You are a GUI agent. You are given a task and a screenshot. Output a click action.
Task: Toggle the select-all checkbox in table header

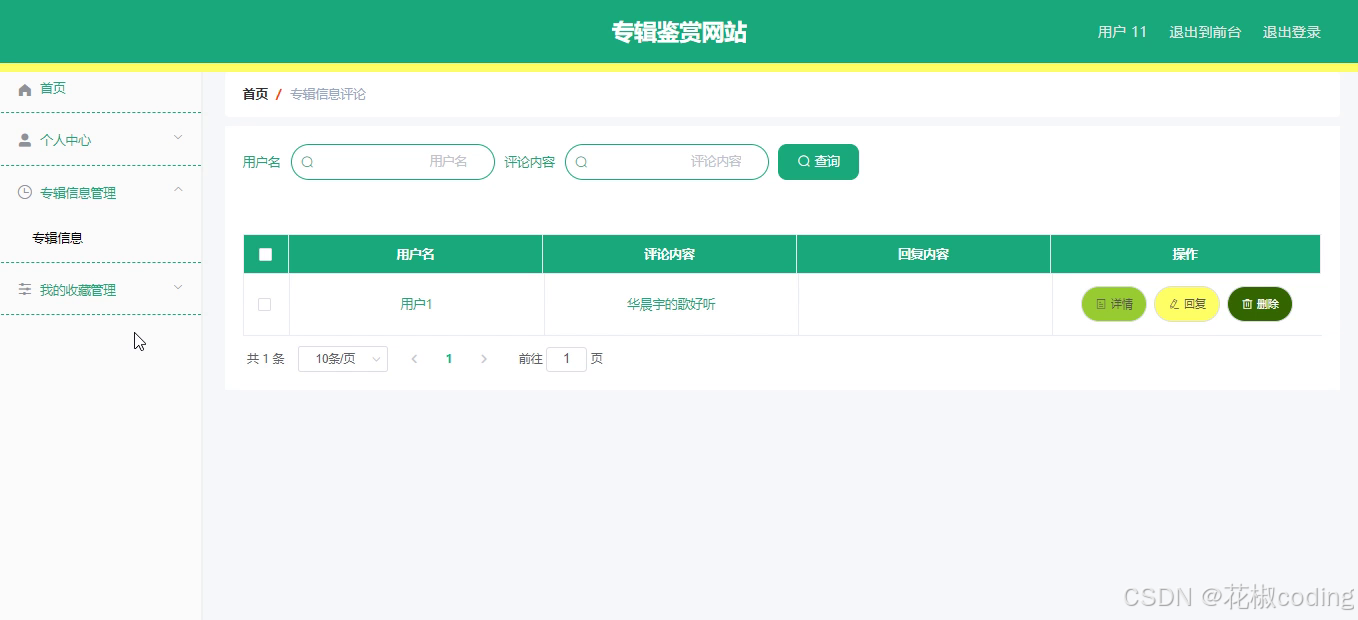click(265, 253)
